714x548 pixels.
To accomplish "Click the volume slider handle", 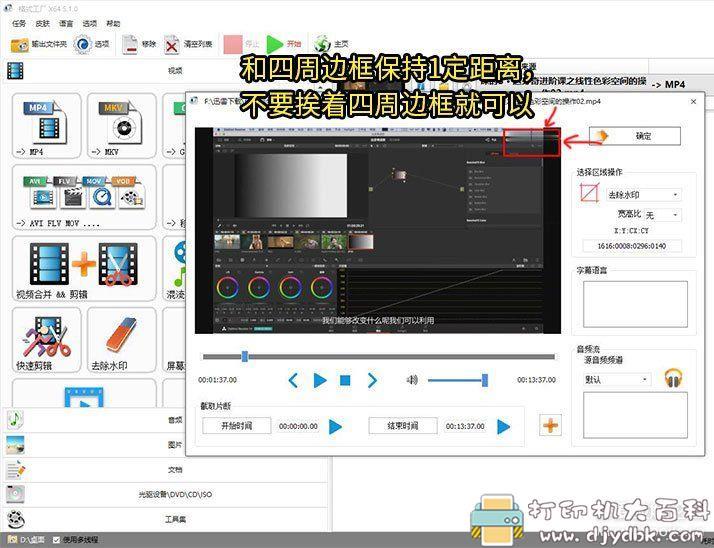I will tap(485, 379).
